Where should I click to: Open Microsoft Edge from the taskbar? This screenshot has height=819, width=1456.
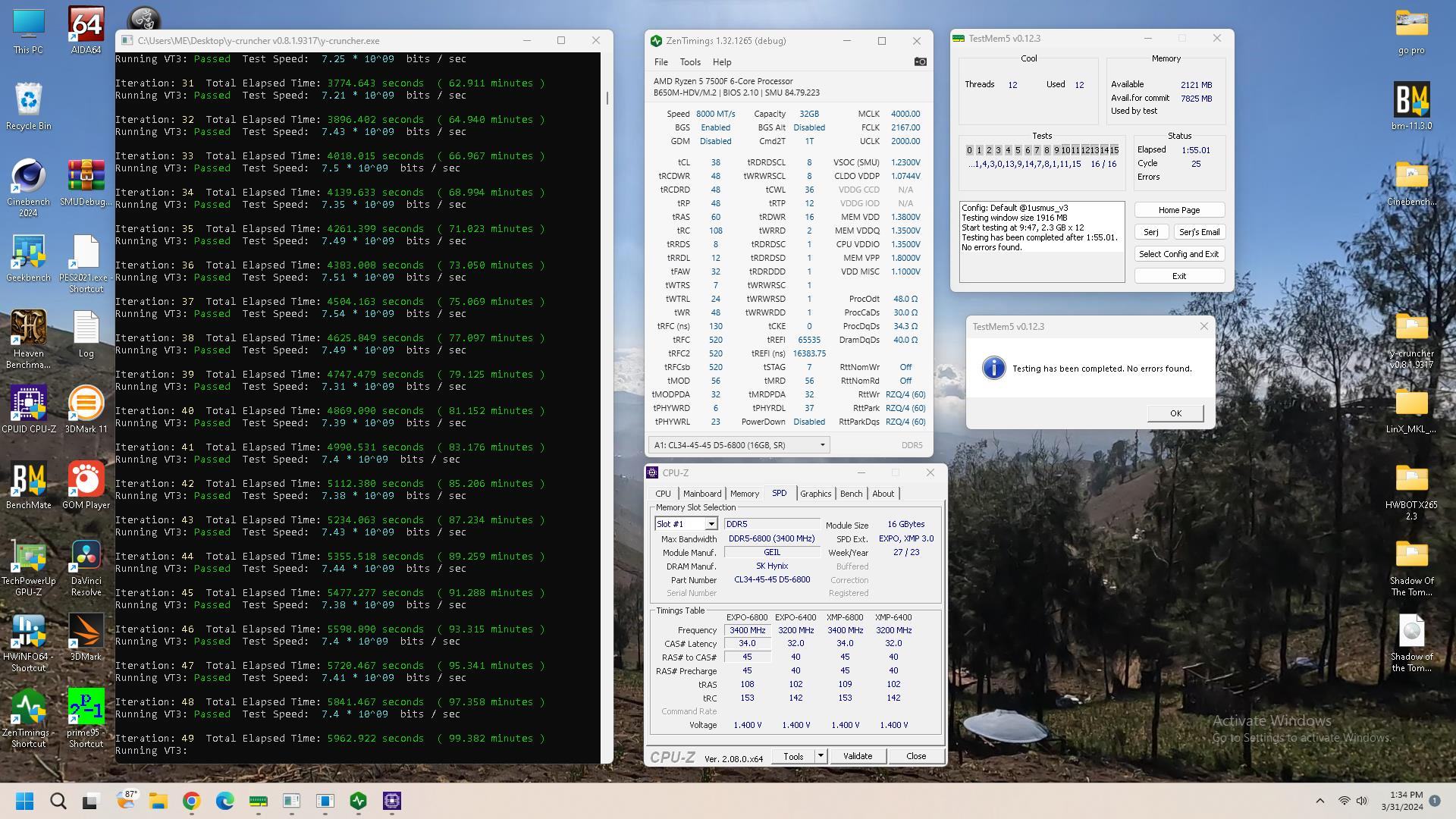coord(224,801)
